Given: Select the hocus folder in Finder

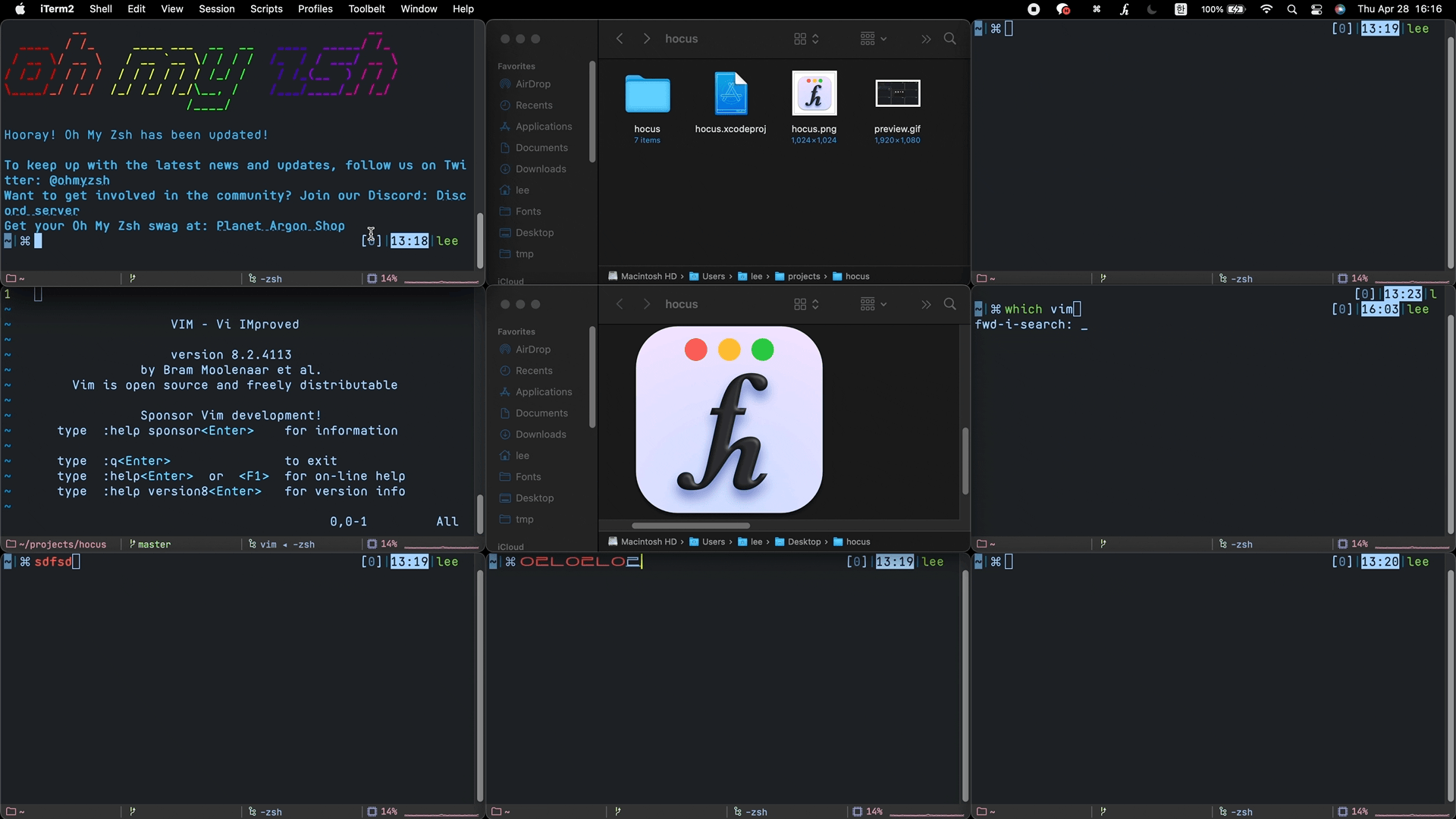Looking at the screenshot, I should pyautogui.click(x=647, y=94).
